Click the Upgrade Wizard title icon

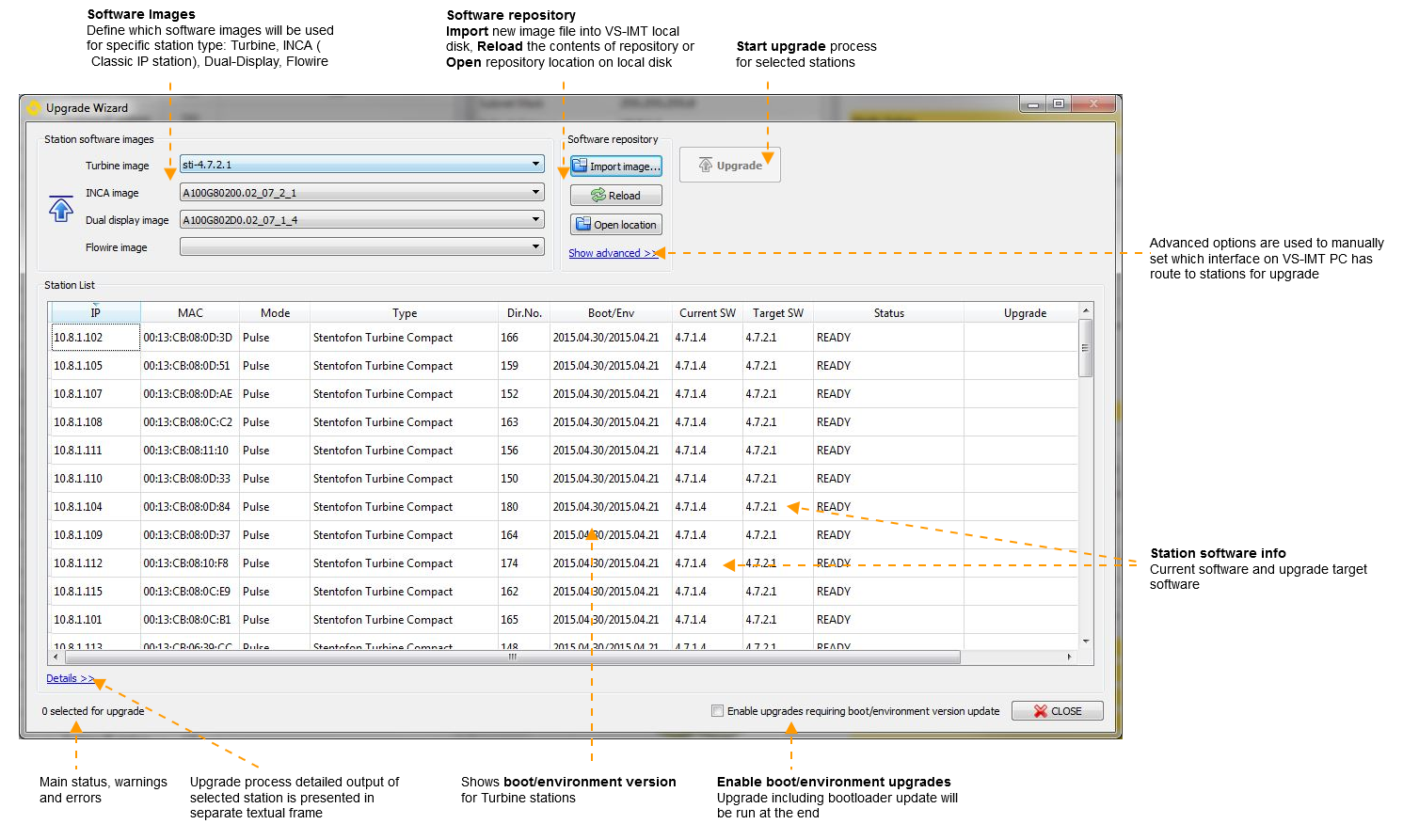click(x=34, y=108)
